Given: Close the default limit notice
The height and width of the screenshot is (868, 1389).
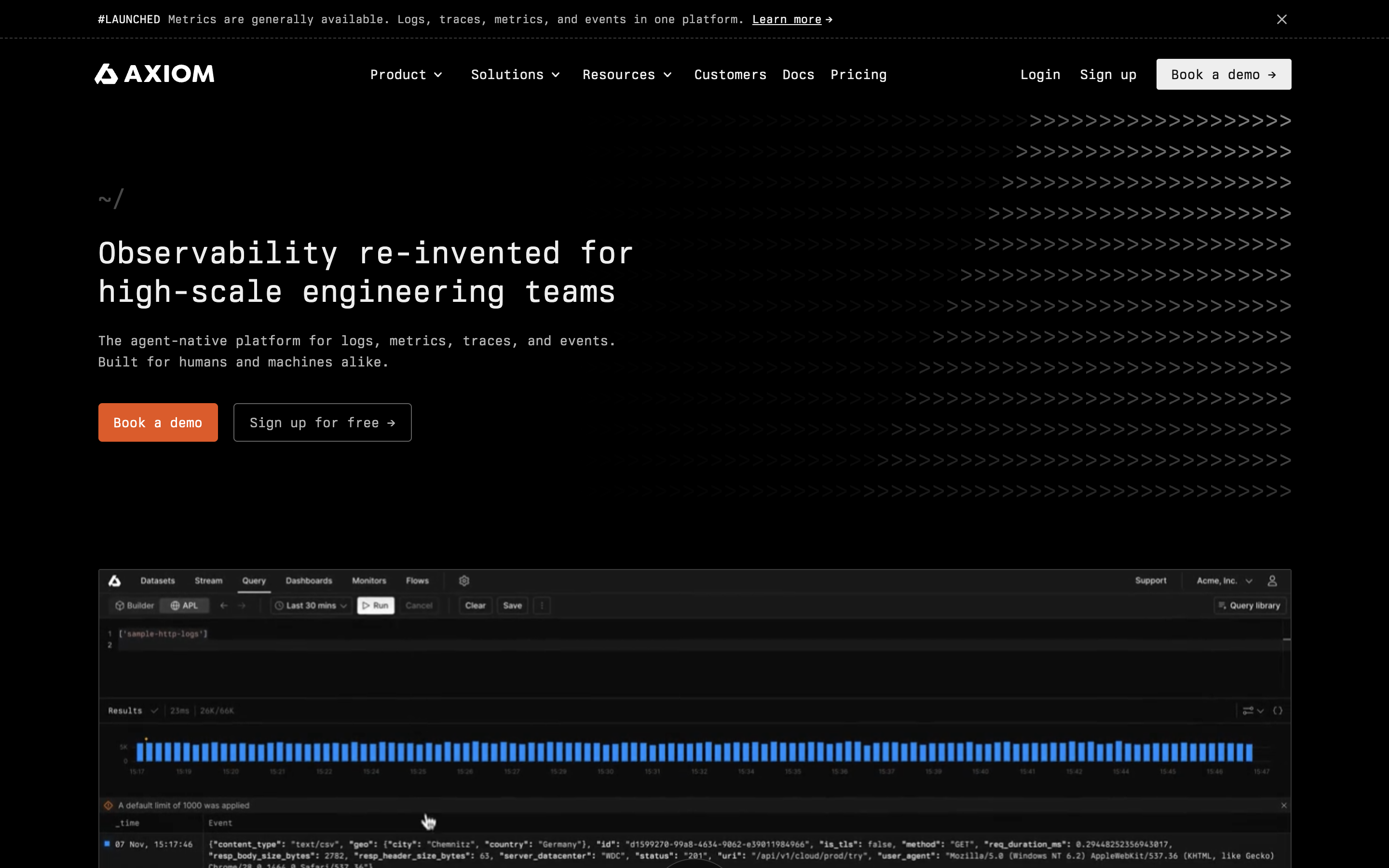Looking at the screenshot, I should (x=1283, y=805).
